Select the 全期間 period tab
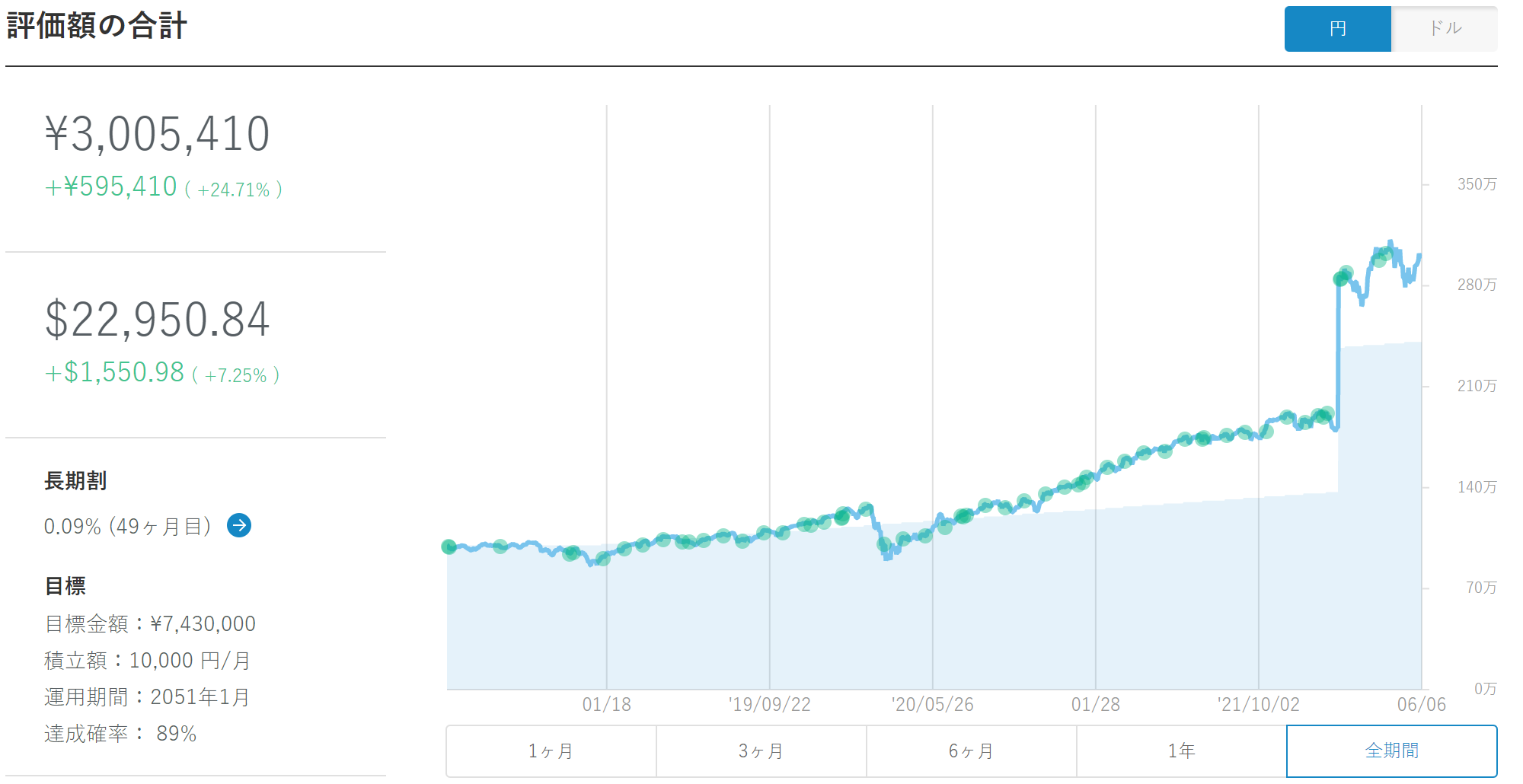Screen dimensions: 1523x784 click(1391, 751)
